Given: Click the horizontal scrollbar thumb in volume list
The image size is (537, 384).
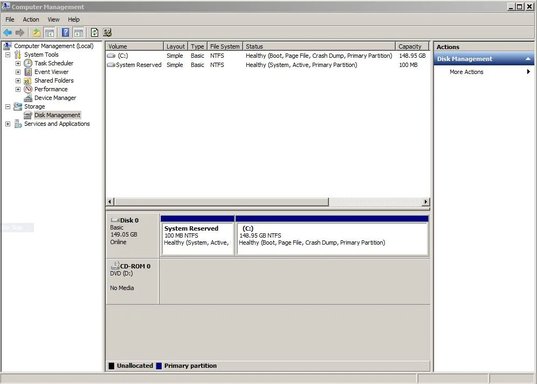Looking at the screenshot, I should tap(221, 202).
